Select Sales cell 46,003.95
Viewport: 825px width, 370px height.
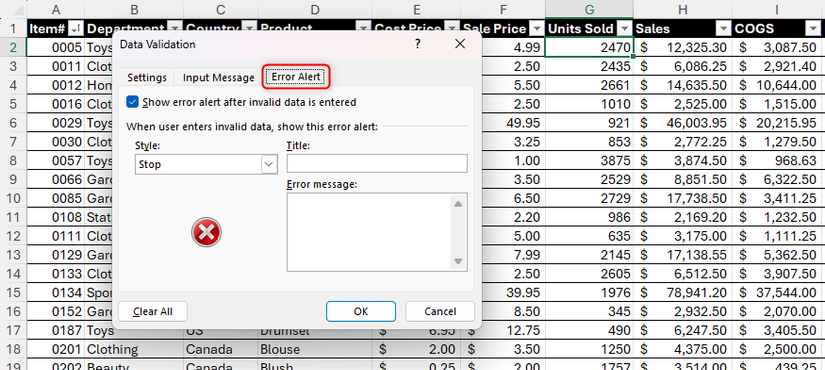682,123
